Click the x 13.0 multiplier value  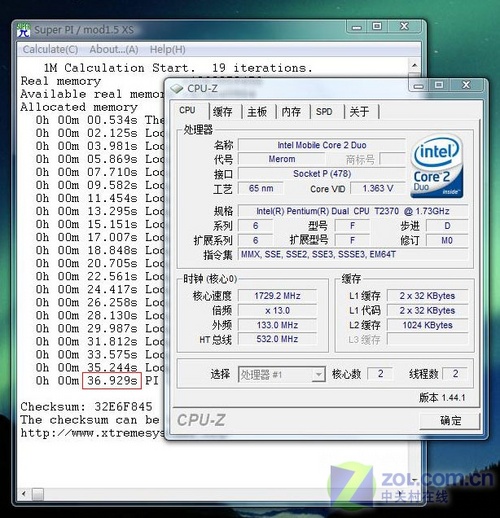(277, 311)
